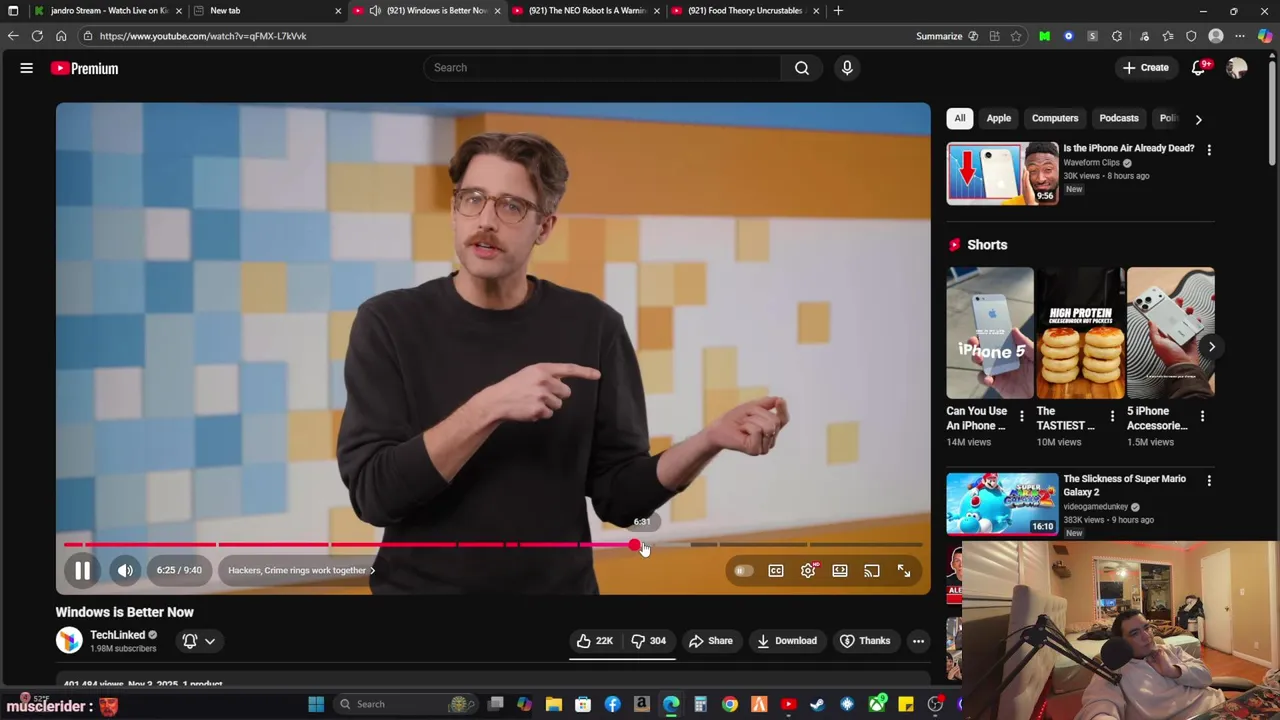1280x720 pixels.
Task: Click the search magnifier button
Action: (802, 68)
